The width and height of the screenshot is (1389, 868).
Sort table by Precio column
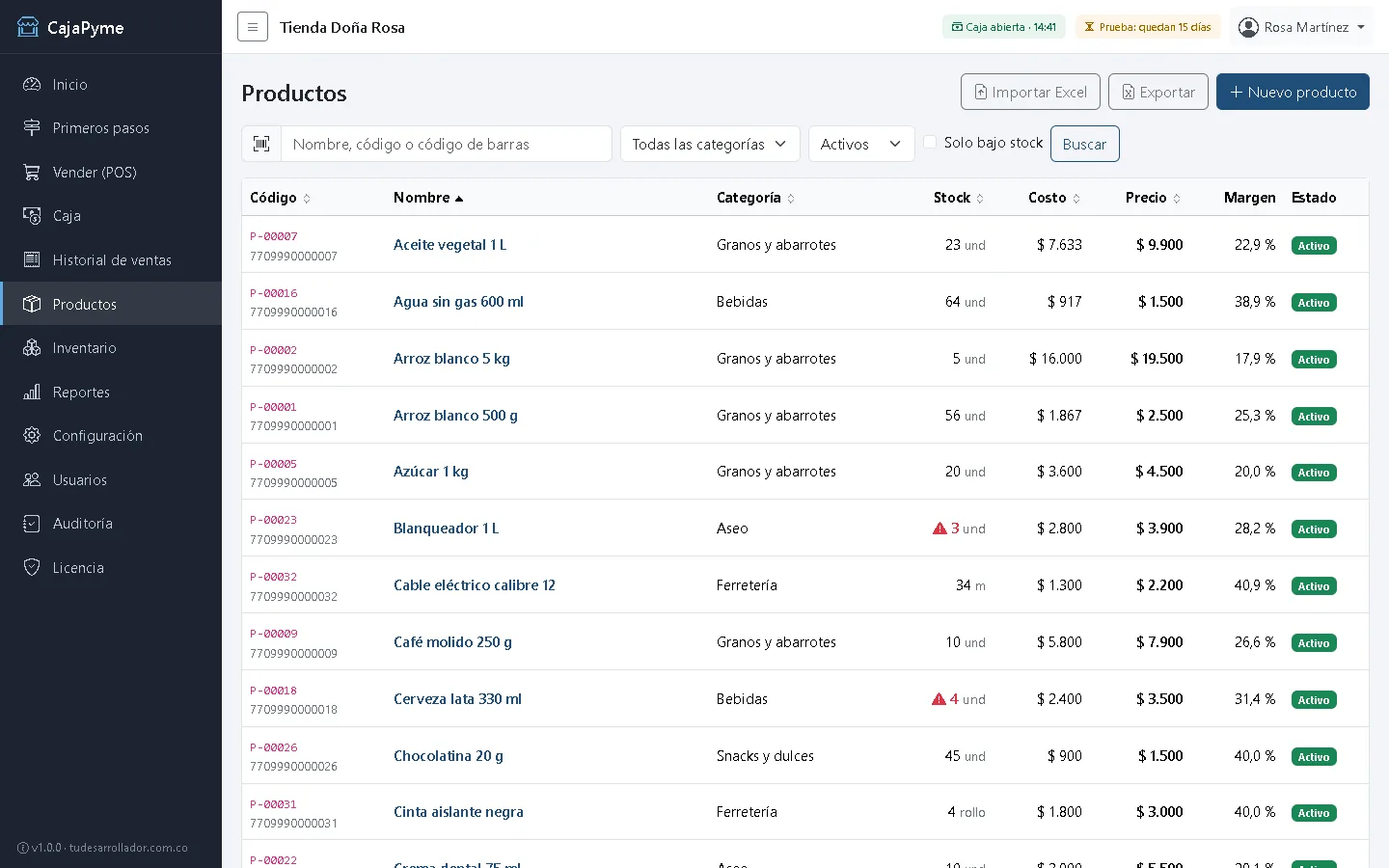tap(1154, 198)
